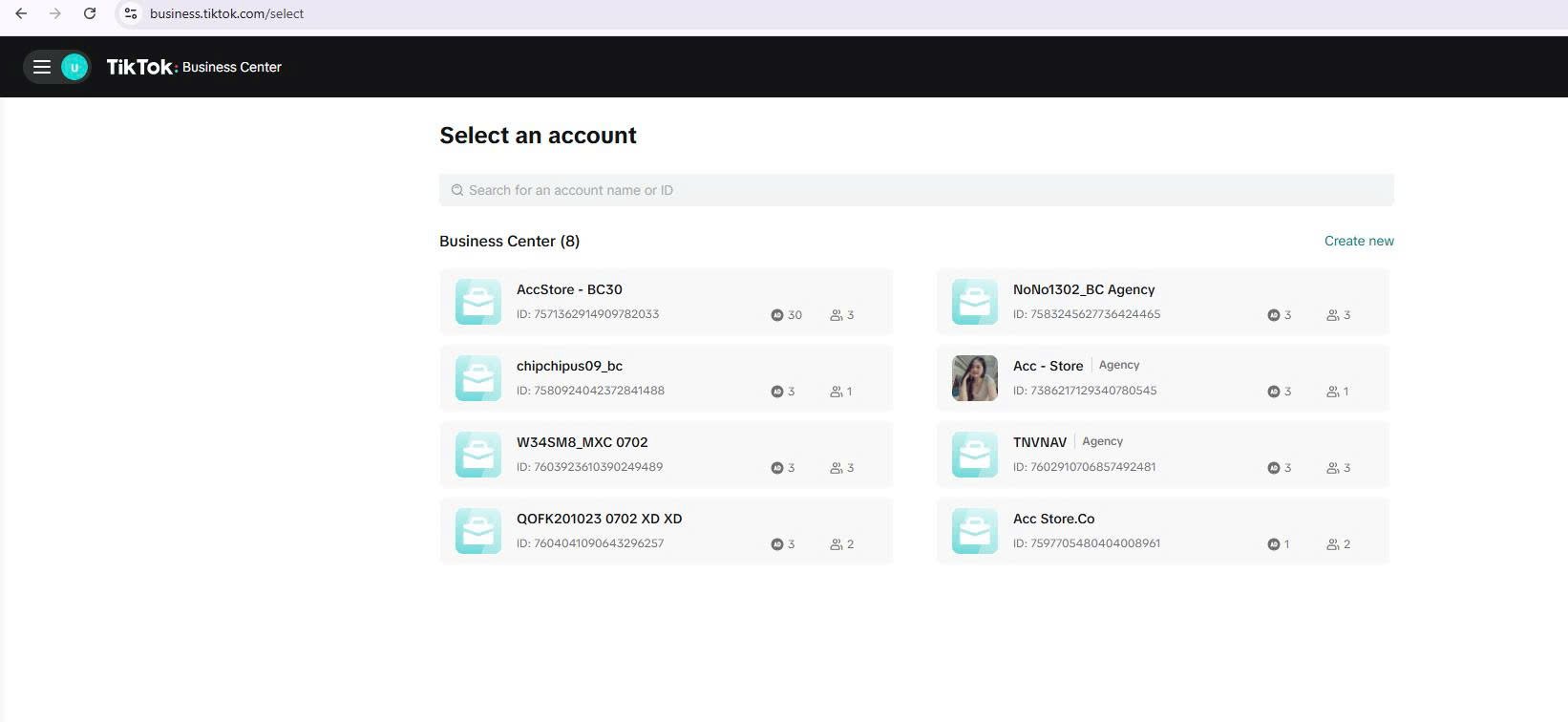This screenshot has width=1568, height=722.
Task: Select the chipchipus09_bc account name
Action: 569,366
